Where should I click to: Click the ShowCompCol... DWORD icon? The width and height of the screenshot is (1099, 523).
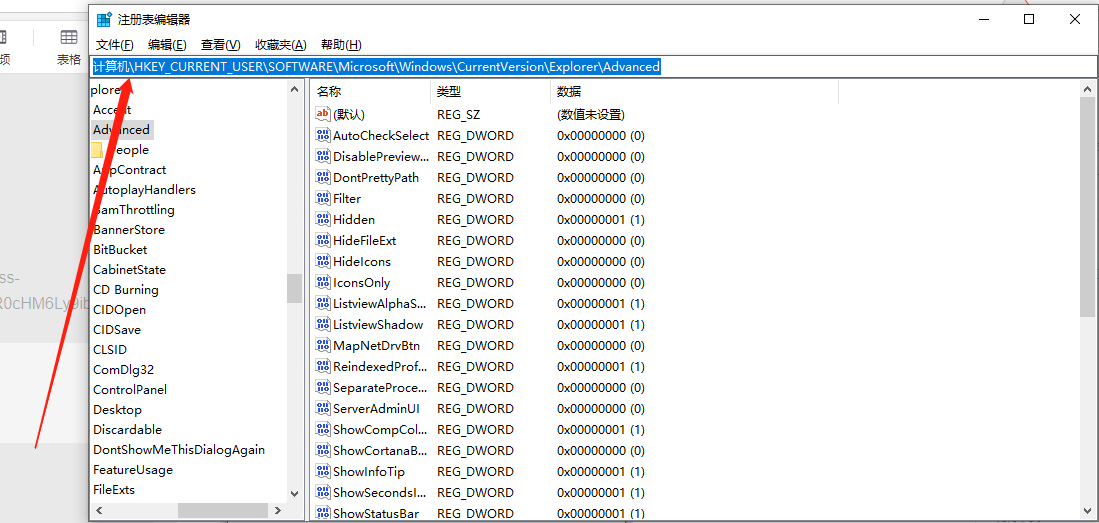(322, 429)
